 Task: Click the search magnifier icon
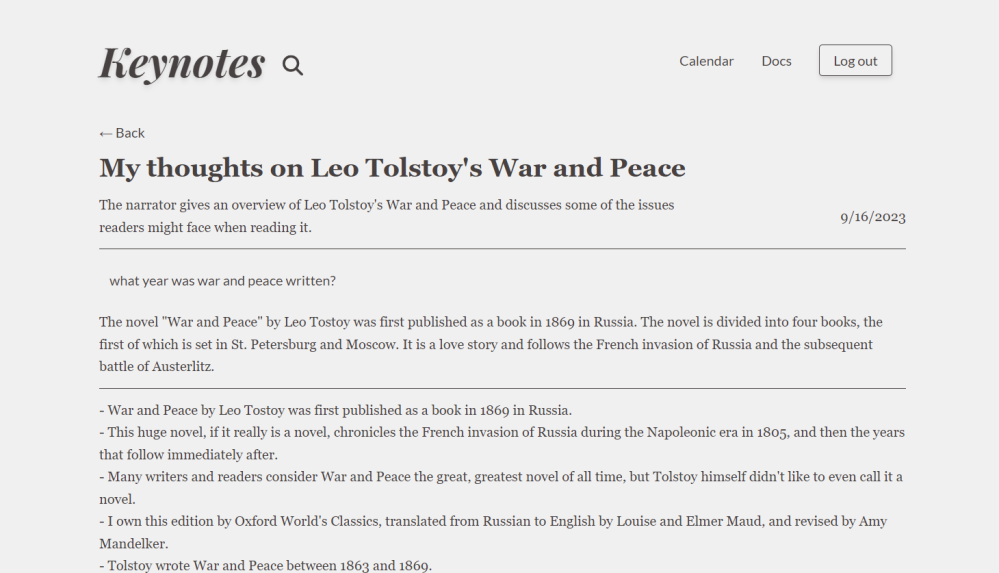click(292, 66)
